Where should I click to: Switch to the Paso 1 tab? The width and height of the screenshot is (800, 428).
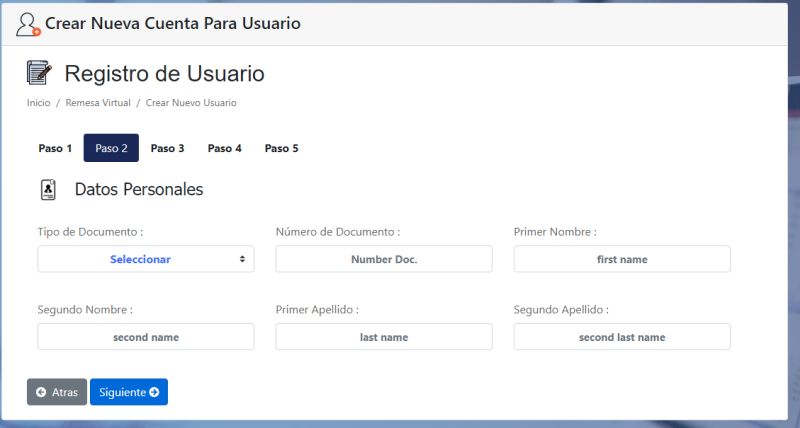tap(55, 148)
